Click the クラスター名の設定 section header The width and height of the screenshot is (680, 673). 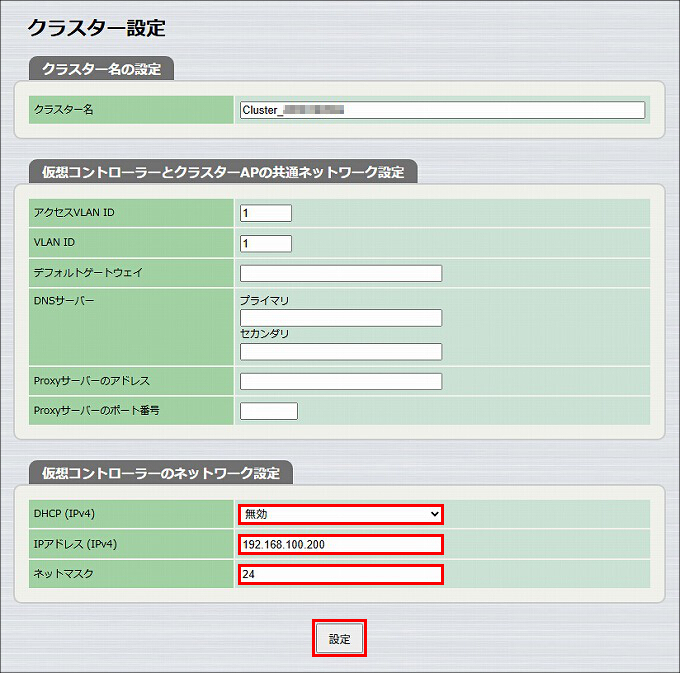tap(101, 69)
